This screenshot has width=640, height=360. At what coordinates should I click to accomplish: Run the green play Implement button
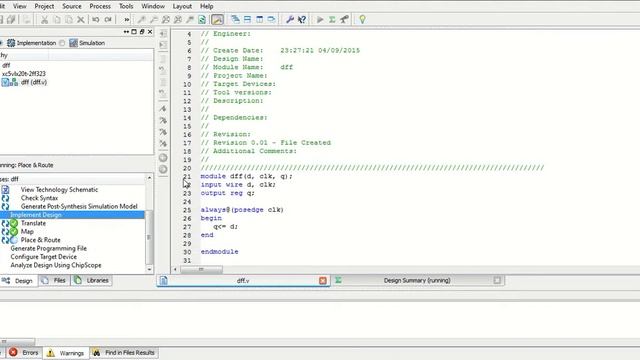tap(320, 19)
